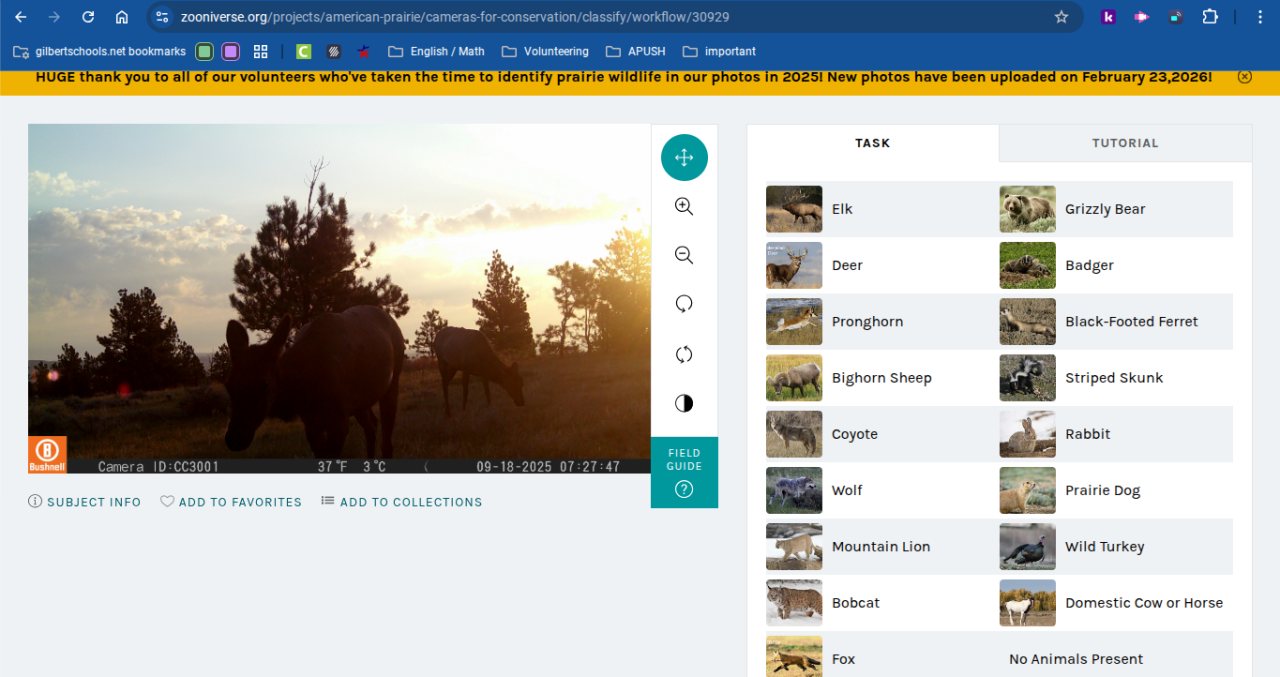Zoom out of the subject image
The width and height of the screenshot is (1280, 677).
[x=684, y=256]
